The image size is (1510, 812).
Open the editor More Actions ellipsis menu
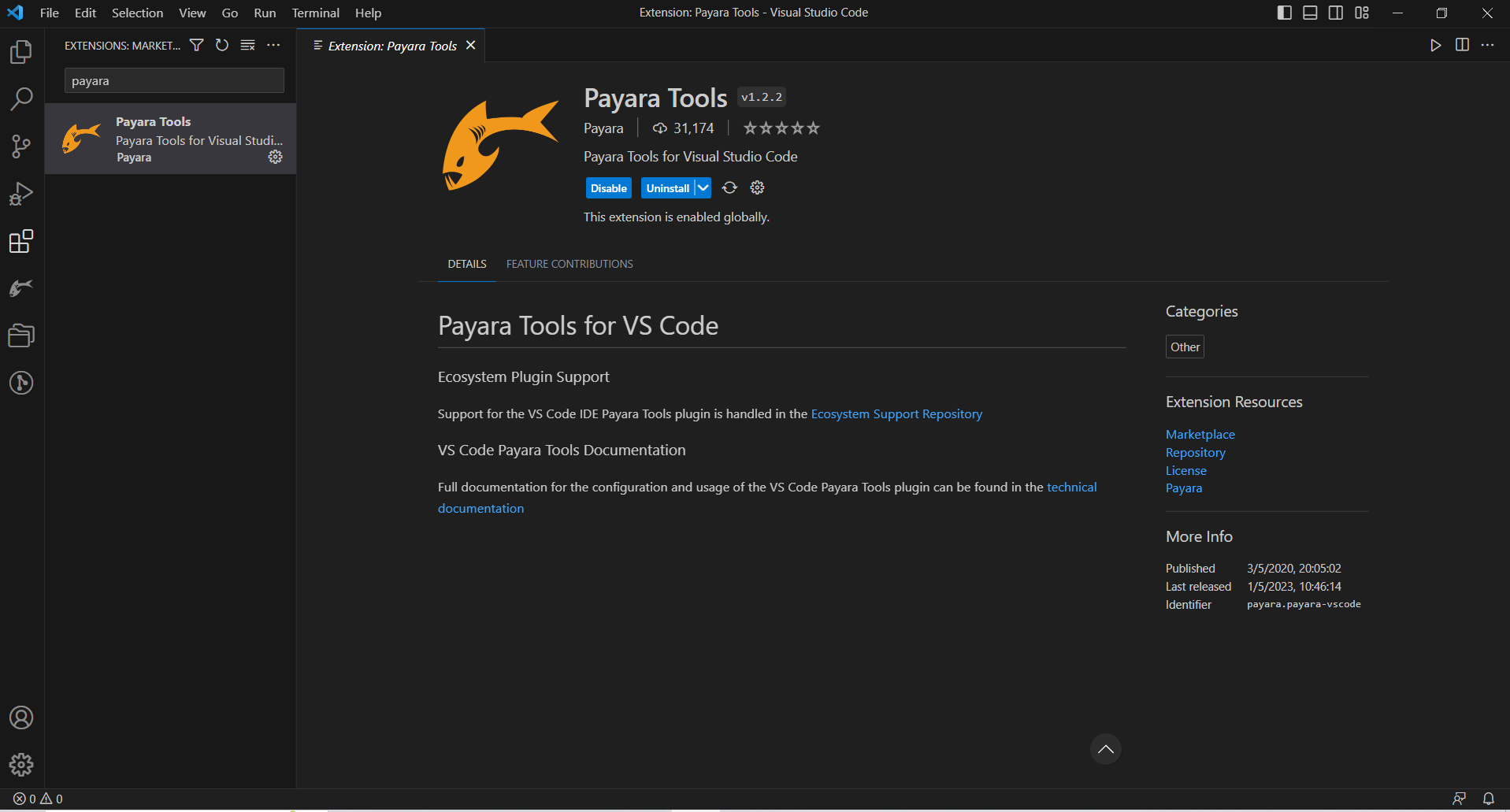tap(1489, 45)
